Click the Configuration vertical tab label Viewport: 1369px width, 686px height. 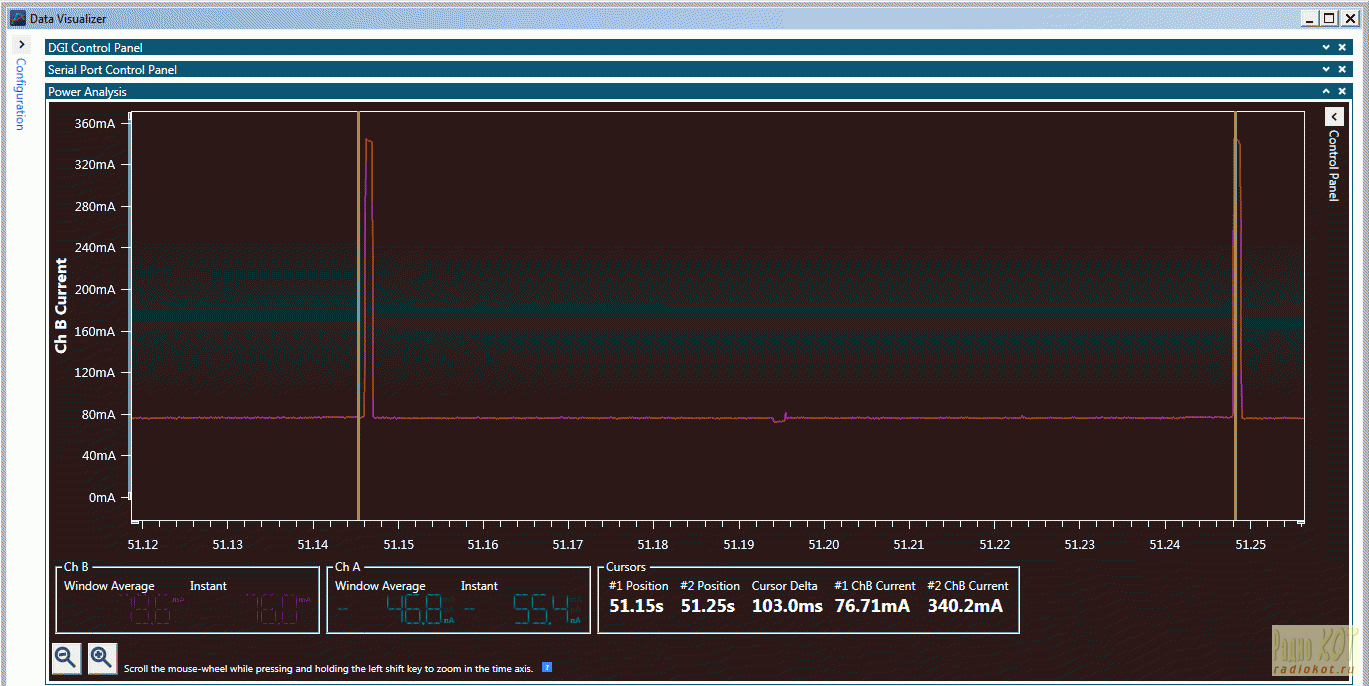pyautogui.click(x=20, y=94)
